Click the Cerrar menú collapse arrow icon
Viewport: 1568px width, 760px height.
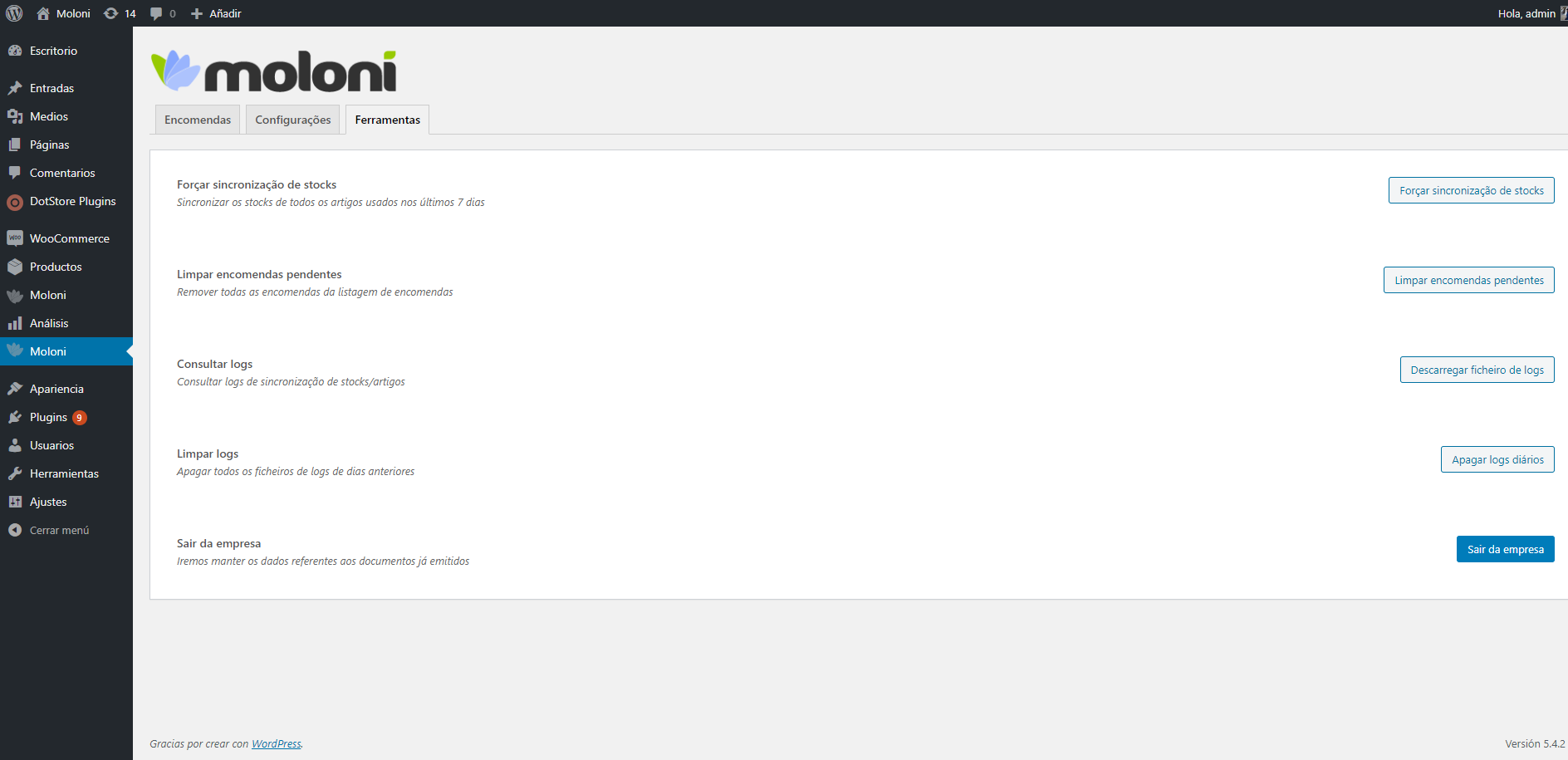pyautogui.click(x=15, y=530)
